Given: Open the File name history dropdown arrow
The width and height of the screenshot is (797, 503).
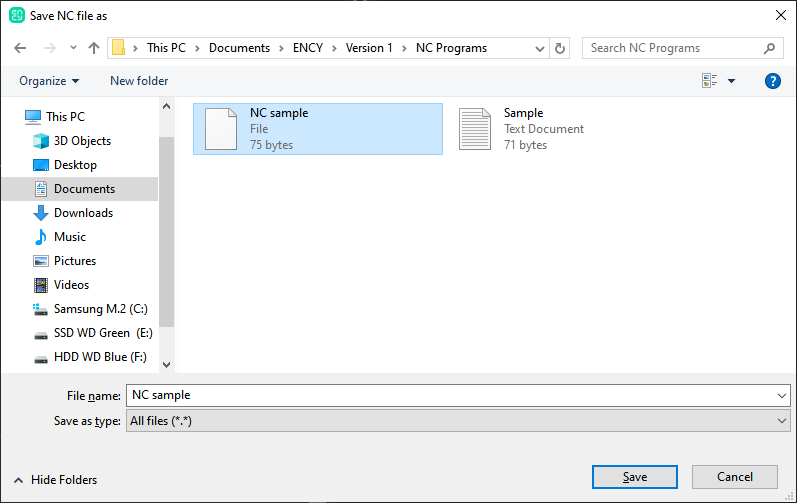Looking at the screenshot, I should click(x=781, y=396).
